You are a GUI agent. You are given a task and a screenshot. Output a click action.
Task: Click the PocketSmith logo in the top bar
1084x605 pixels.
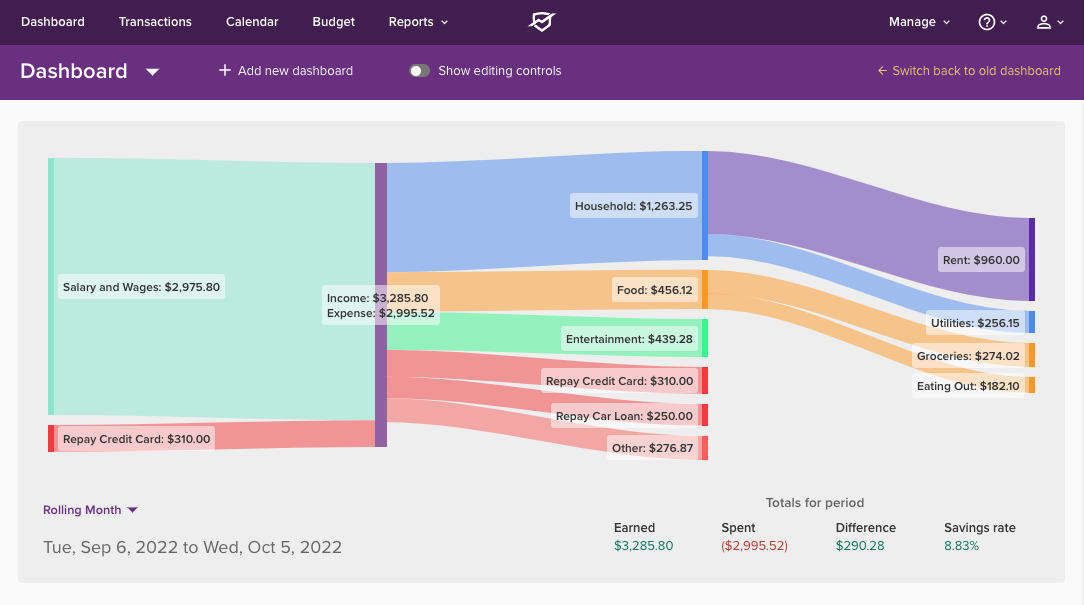(x=541, y=22)
